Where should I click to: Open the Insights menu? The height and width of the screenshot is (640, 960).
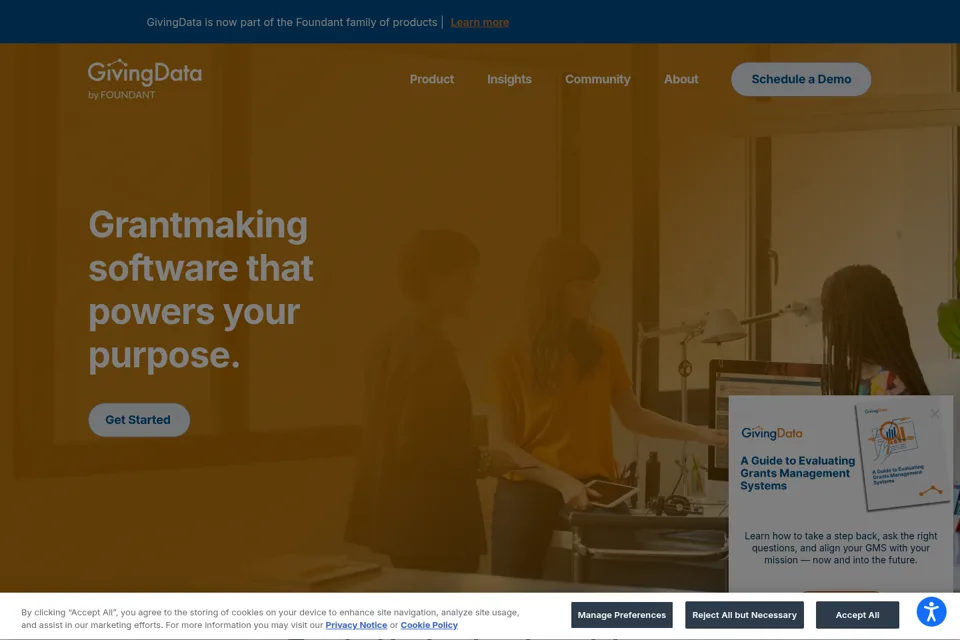[x=509, y=79]
